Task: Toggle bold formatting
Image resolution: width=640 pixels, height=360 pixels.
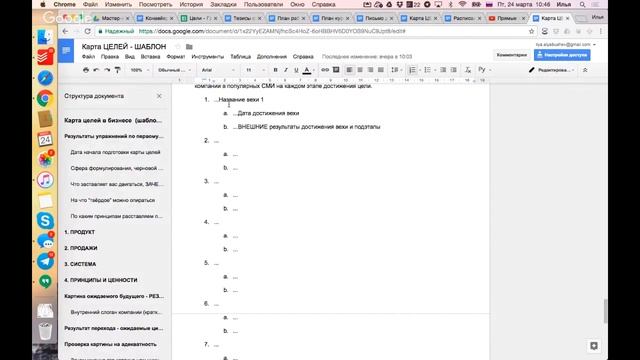Action: (276, 70)
